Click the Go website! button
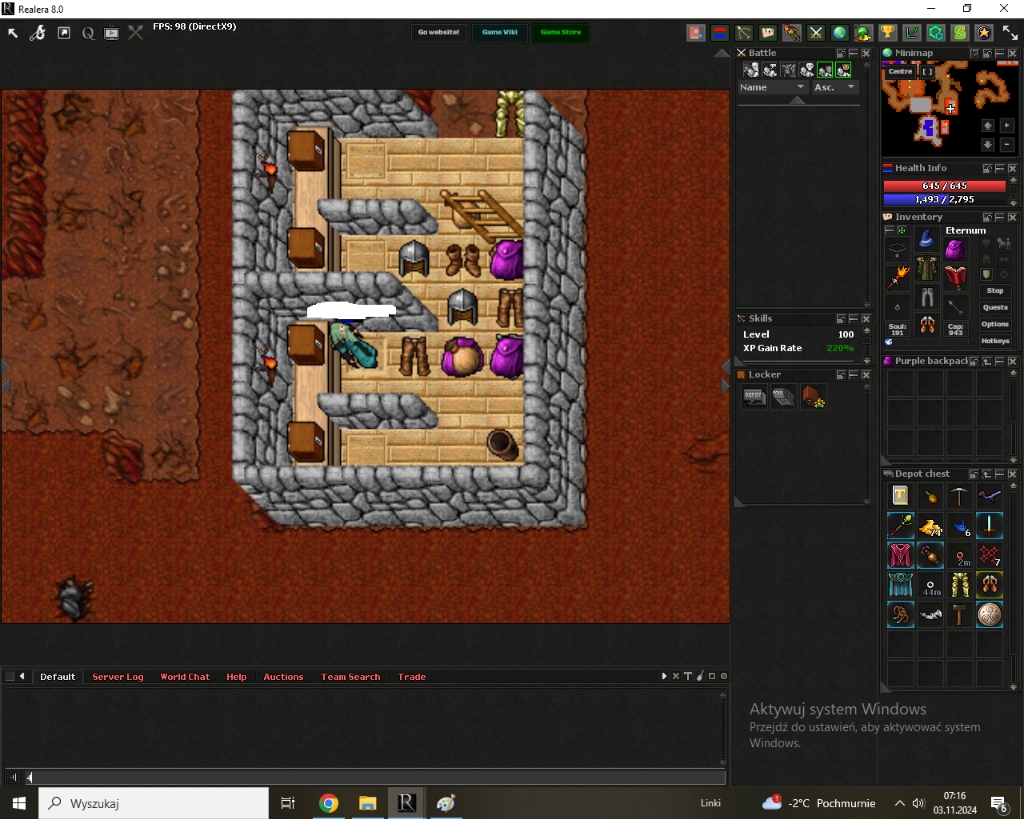Viewport: 1024px width, 819px height. (439, 32)
